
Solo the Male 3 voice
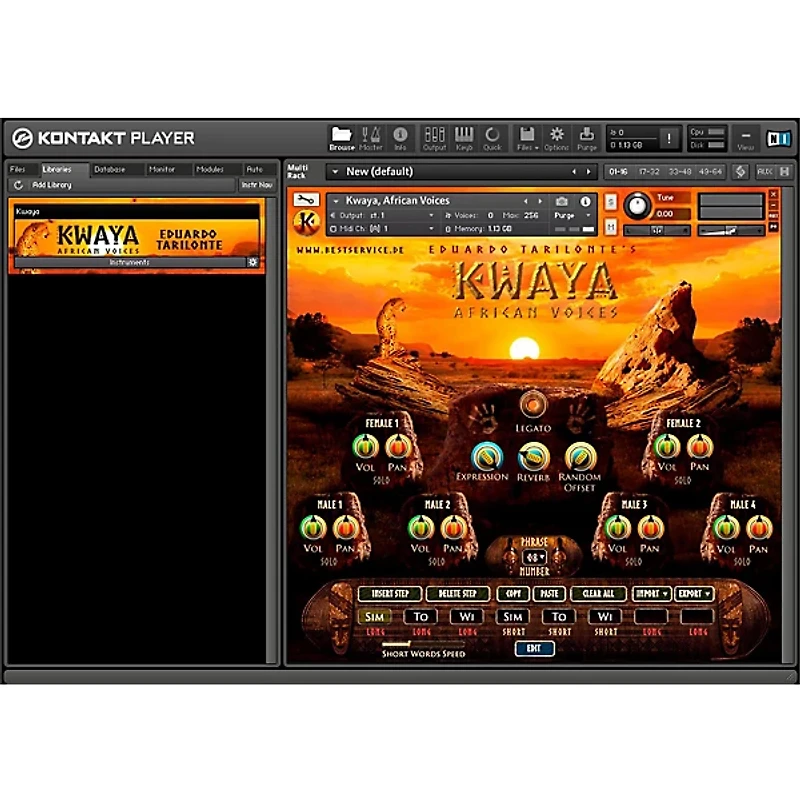(634, 562)
